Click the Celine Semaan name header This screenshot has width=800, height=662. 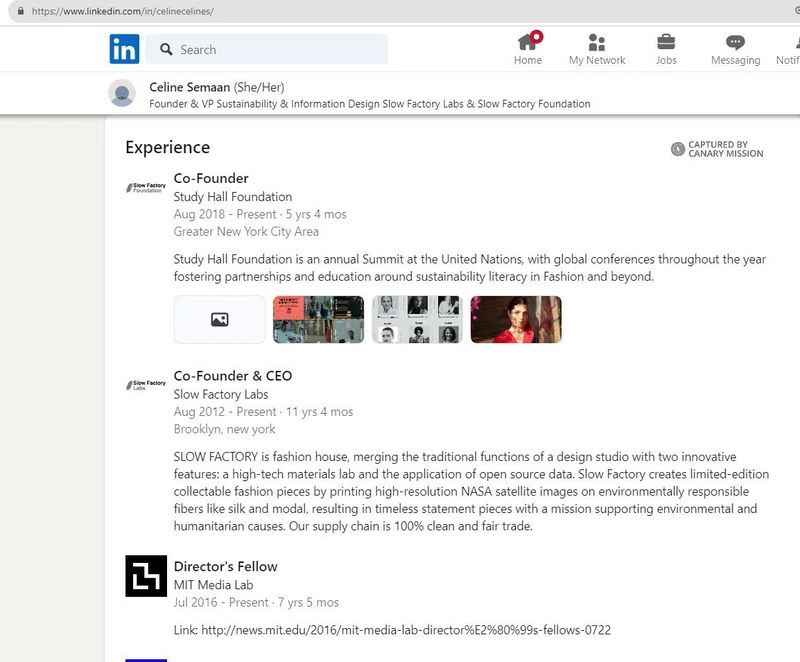[189, 87]
